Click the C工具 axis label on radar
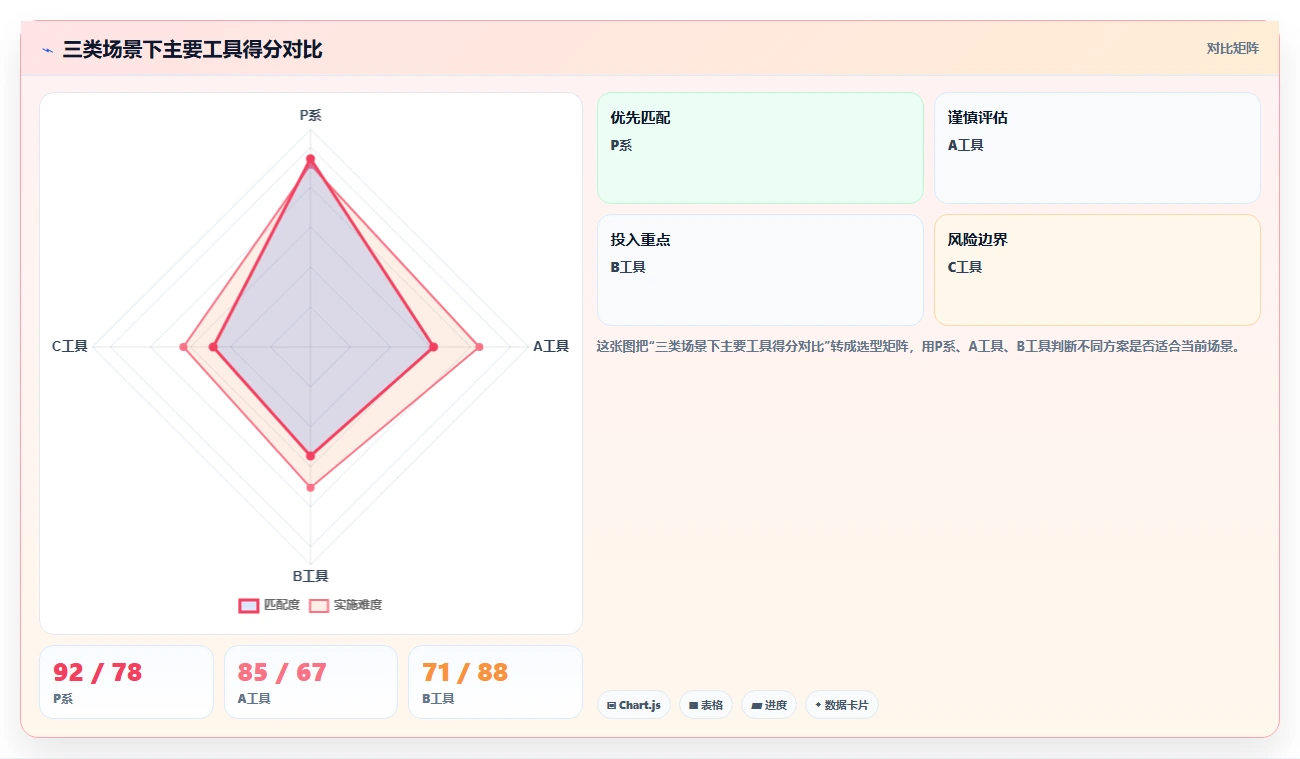Viewport: 1300px width, 759px height. click(70, 347)
